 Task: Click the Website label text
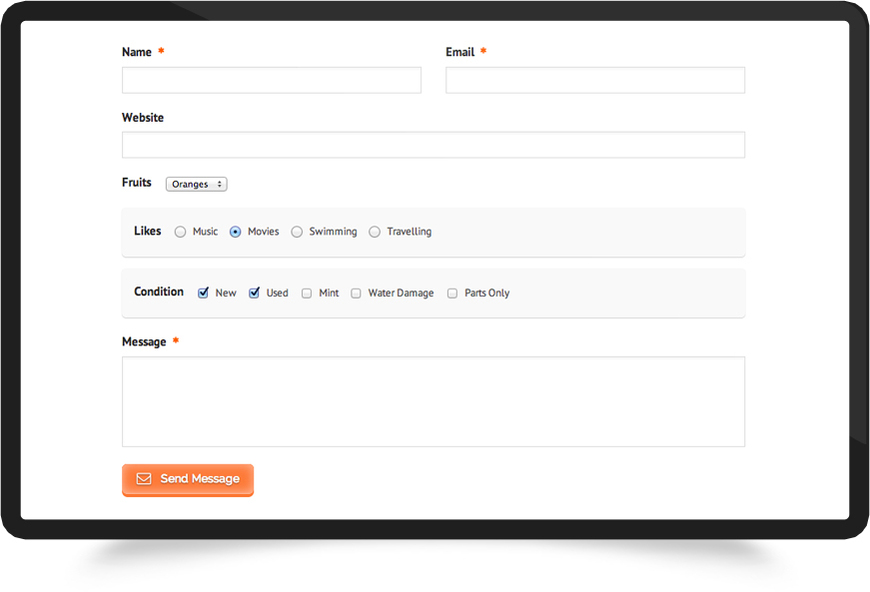[x=143, y=118]
